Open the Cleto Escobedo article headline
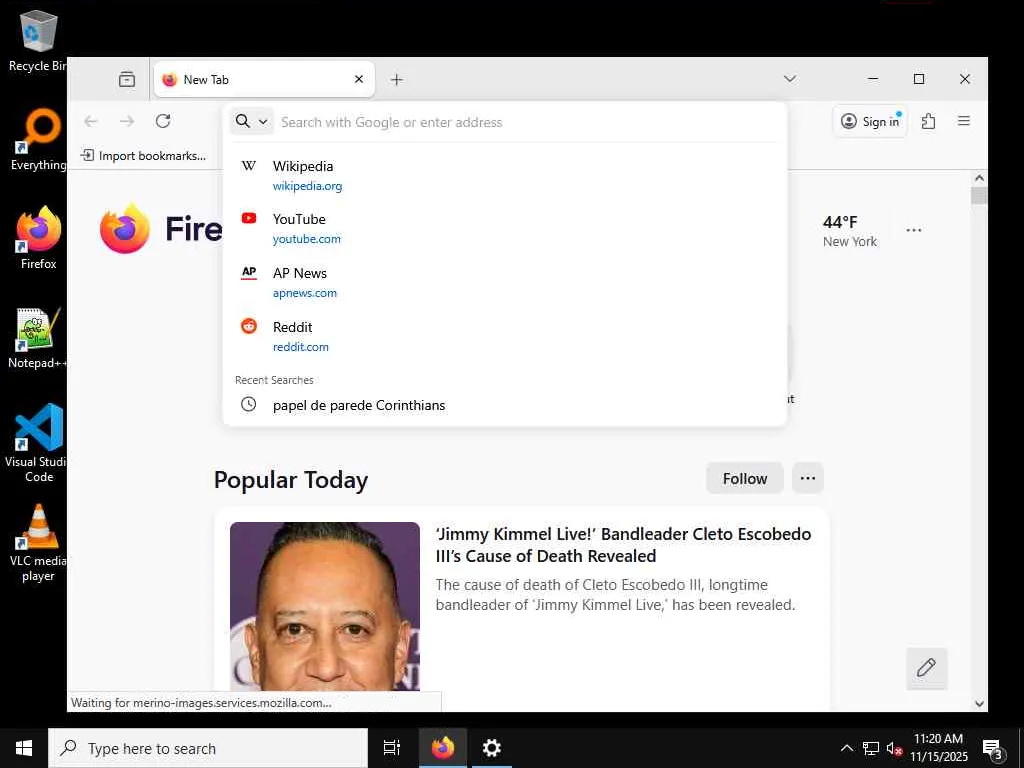This screenshot has height=768, width=1024. [623, 545]
